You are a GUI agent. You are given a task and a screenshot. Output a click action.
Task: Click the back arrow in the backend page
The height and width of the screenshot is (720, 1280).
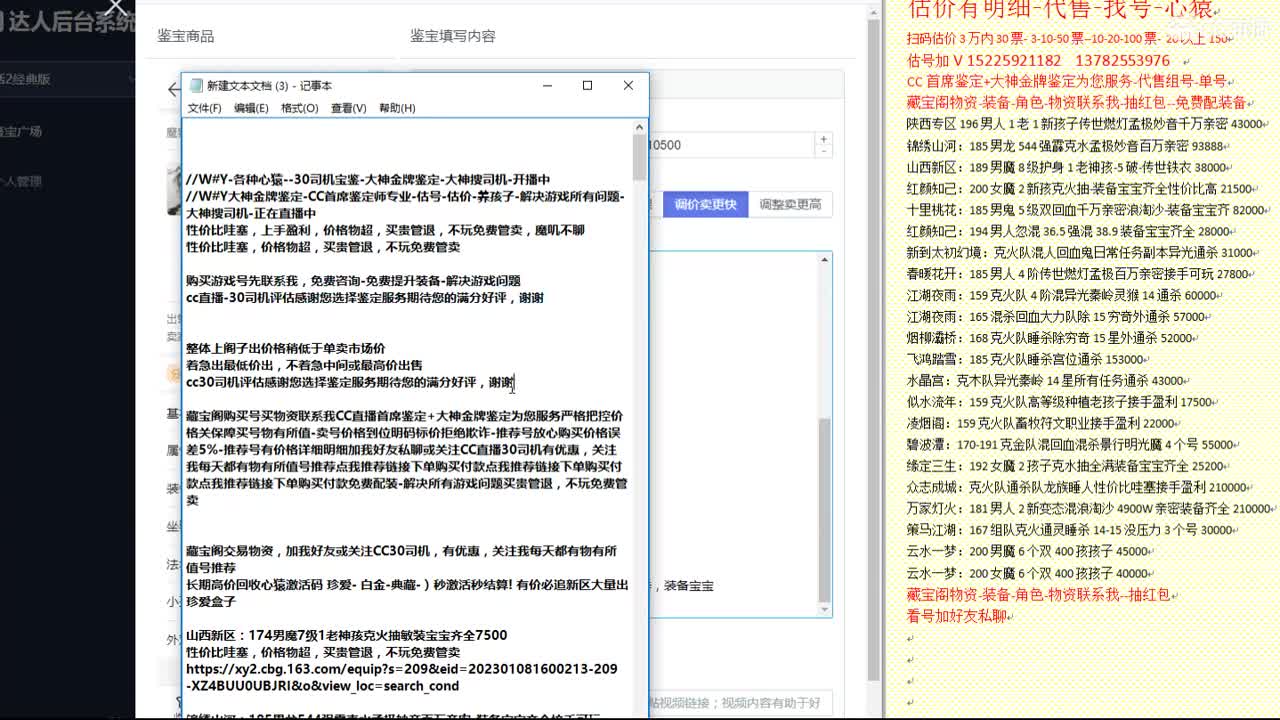click(x=173, y=90)
